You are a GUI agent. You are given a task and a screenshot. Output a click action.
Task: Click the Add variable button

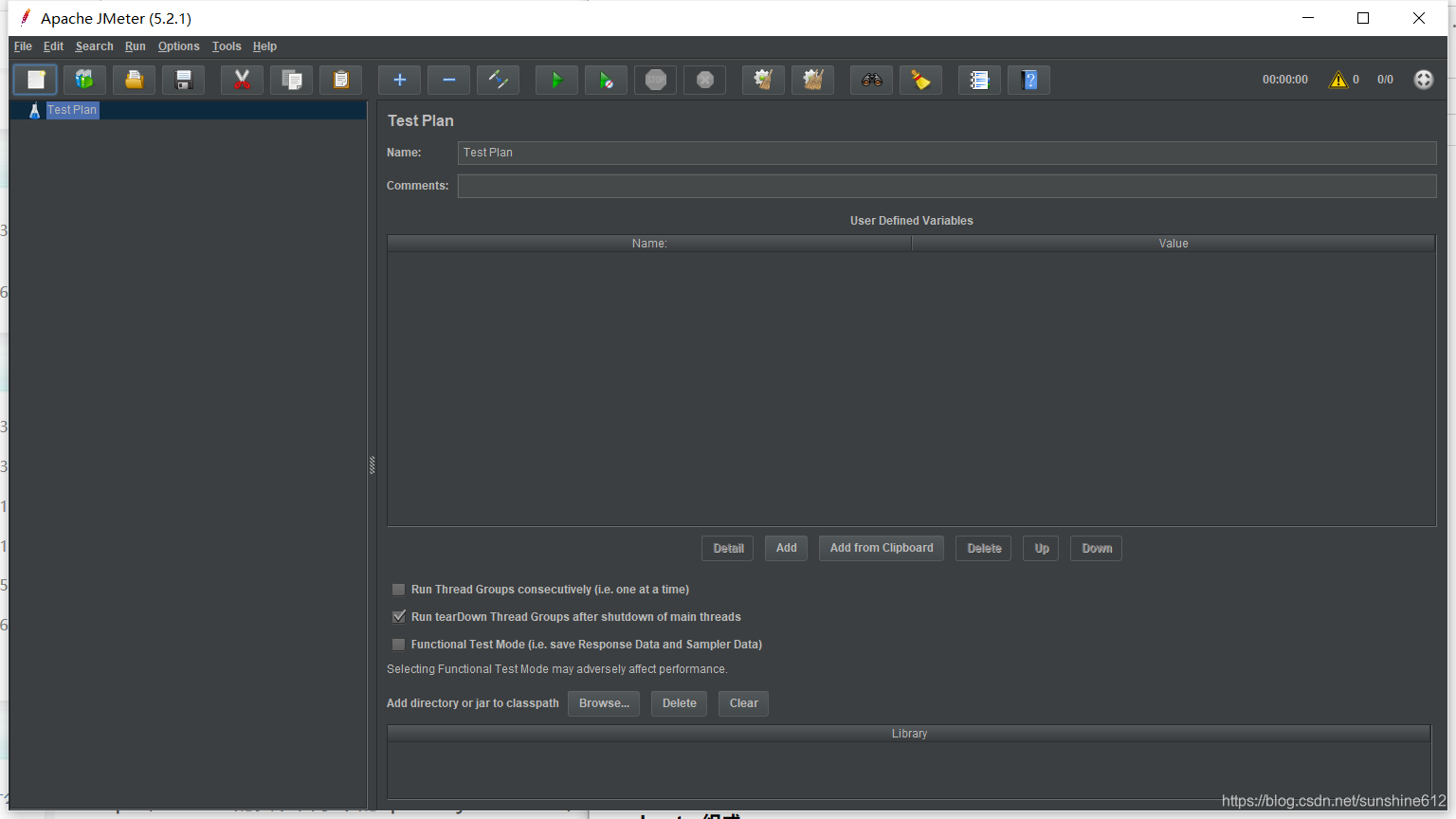(787, 548)
